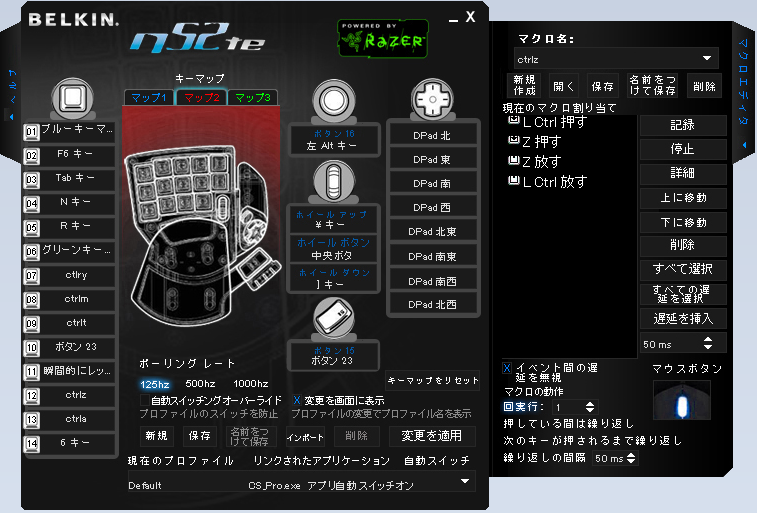Select 'Z 放す' macro event
The image size is (757, 513).
535,162
